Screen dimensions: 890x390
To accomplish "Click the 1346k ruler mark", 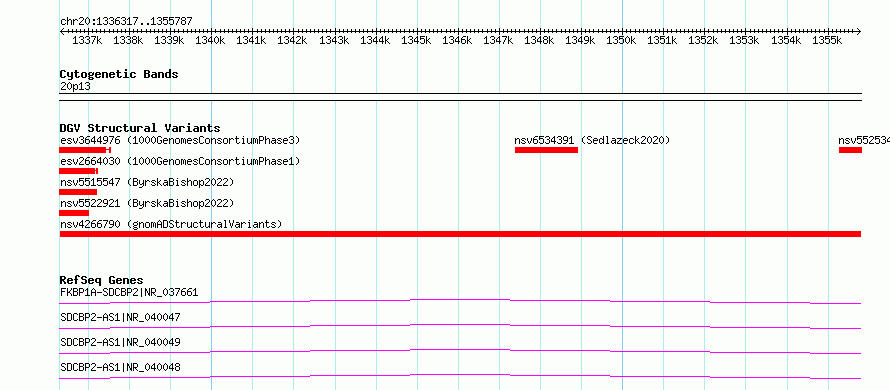I will click(x=457, y=41).
